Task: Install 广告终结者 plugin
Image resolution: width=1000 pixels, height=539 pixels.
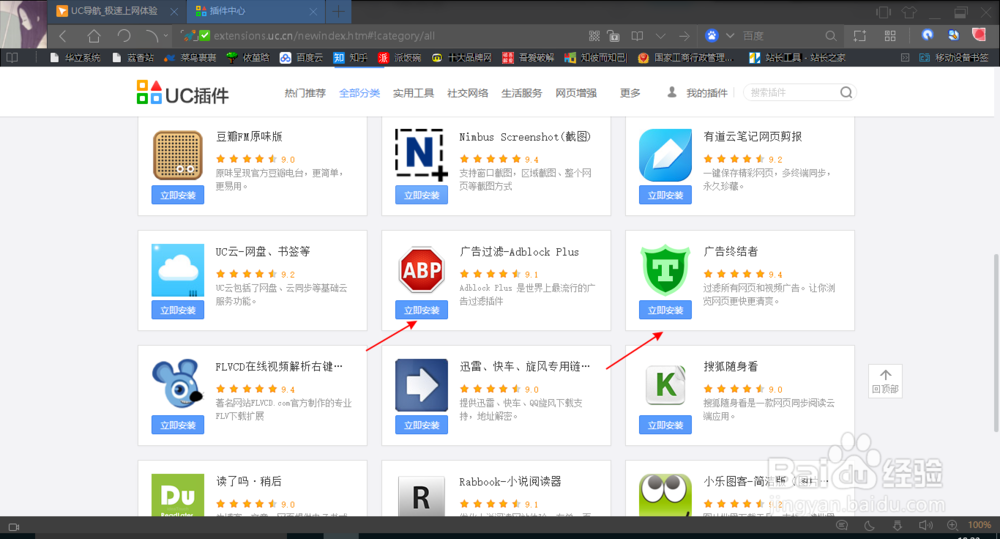Action: point(665,310)
